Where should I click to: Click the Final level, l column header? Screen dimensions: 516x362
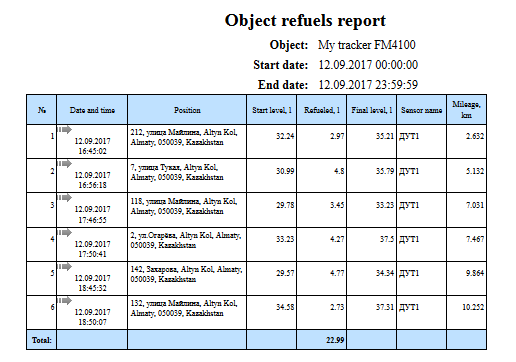tap(372, 110)
